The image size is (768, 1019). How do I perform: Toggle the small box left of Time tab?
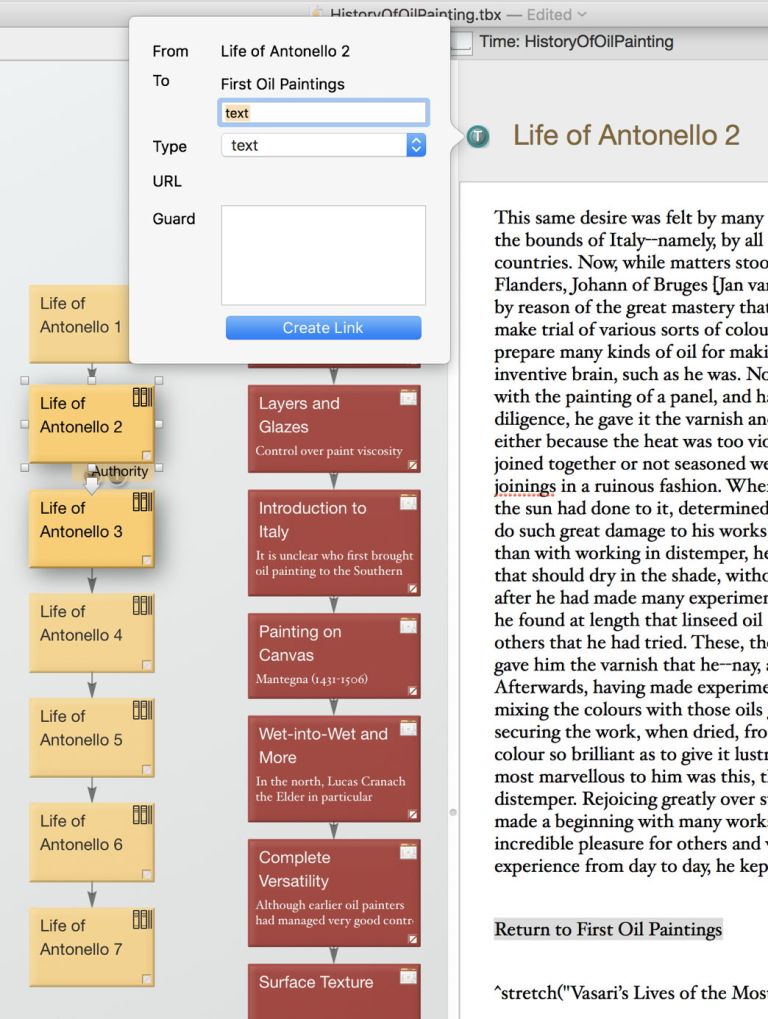tap(461, 43)
